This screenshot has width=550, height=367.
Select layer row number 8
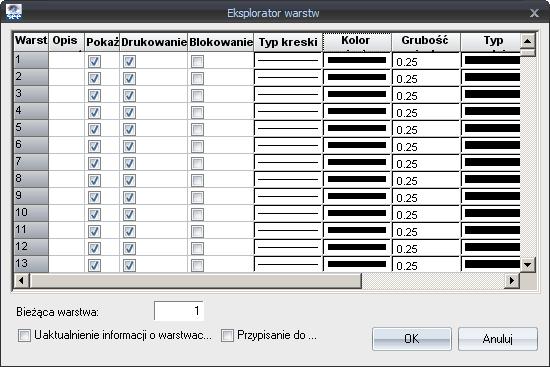coord(31,179)
